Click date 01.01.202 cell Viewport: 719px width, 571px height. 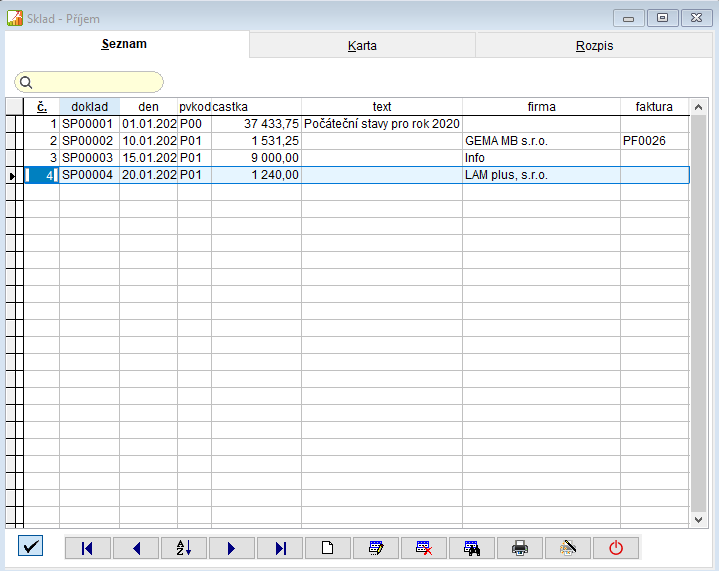(149, 124)
